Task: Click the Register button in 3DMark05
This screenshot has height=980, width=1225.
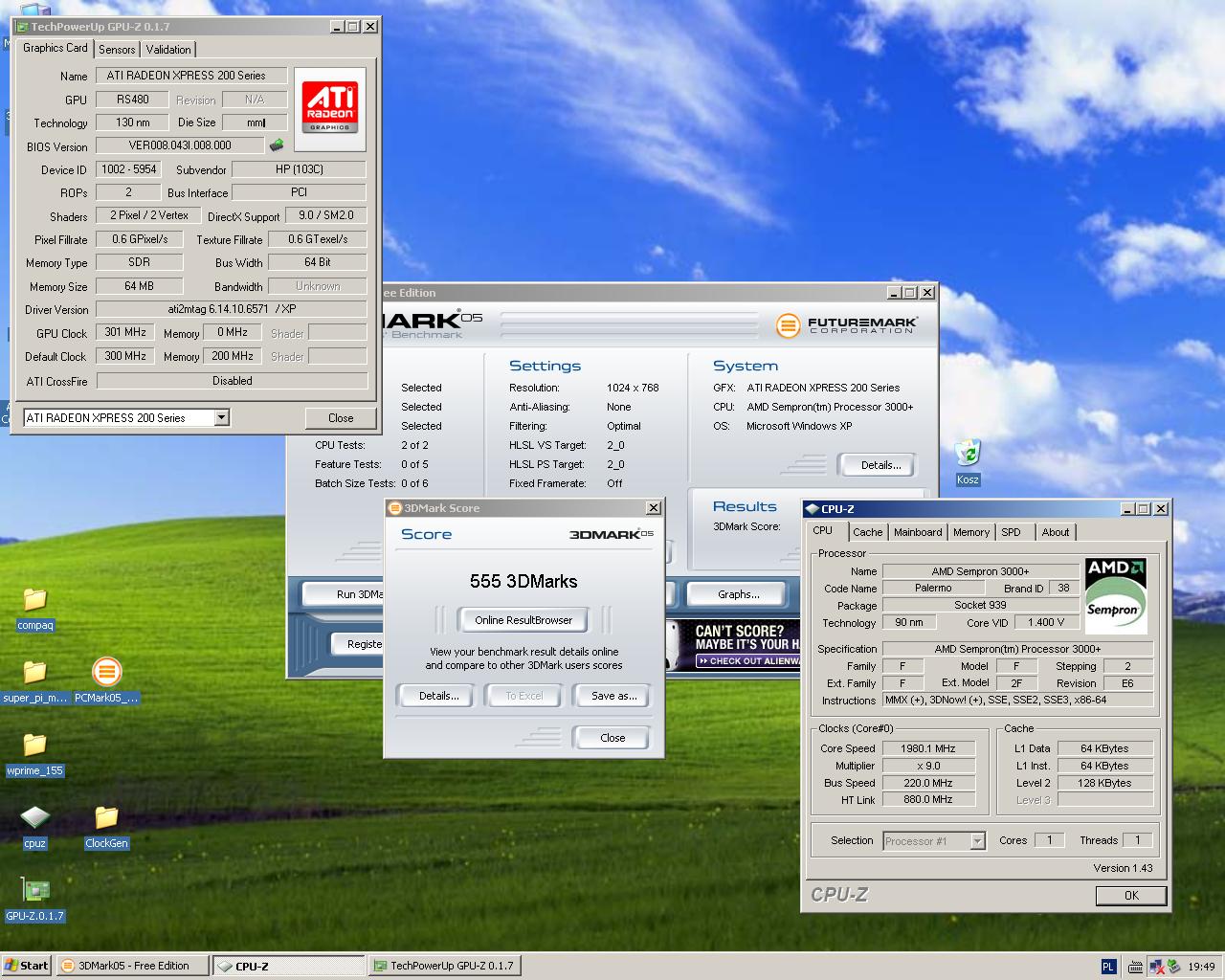Action: pos(358,644)
